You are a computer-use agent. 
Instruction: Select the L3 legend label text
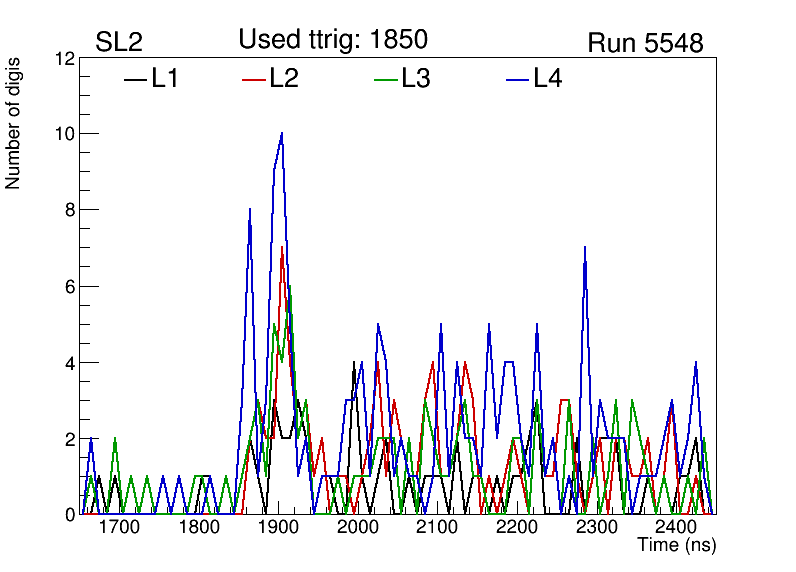[415, 79]
